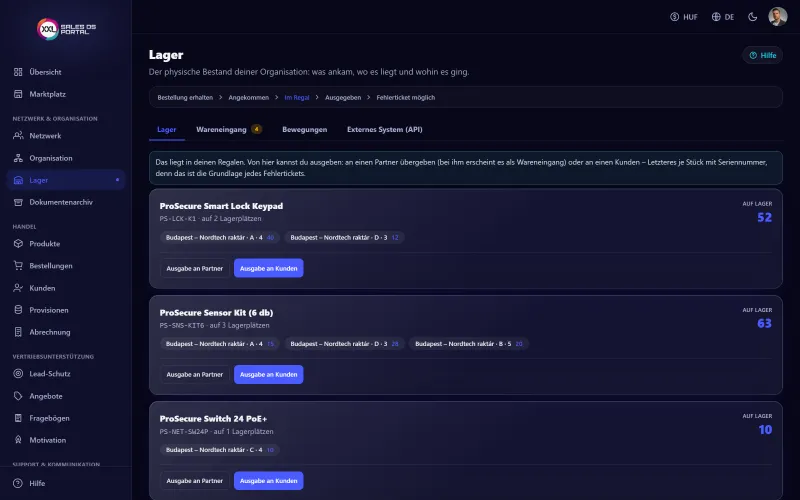800x500 pixels.
Task: Click the Wareneingang count badge 4
Action: coord(257,130)
